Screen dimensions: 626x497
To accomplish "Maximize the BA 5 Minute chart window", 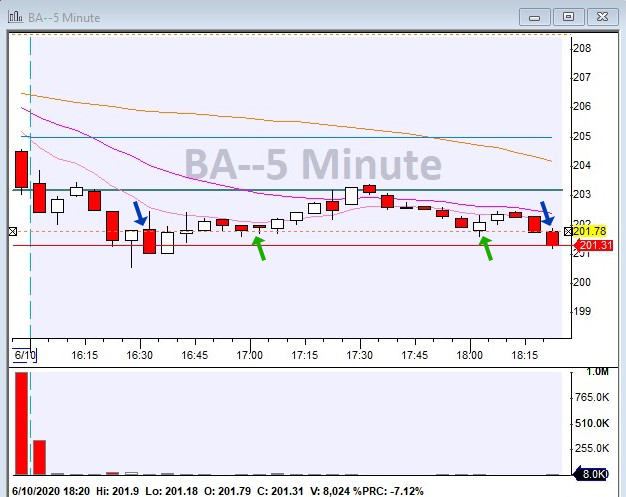I will (x=568, y=17).
